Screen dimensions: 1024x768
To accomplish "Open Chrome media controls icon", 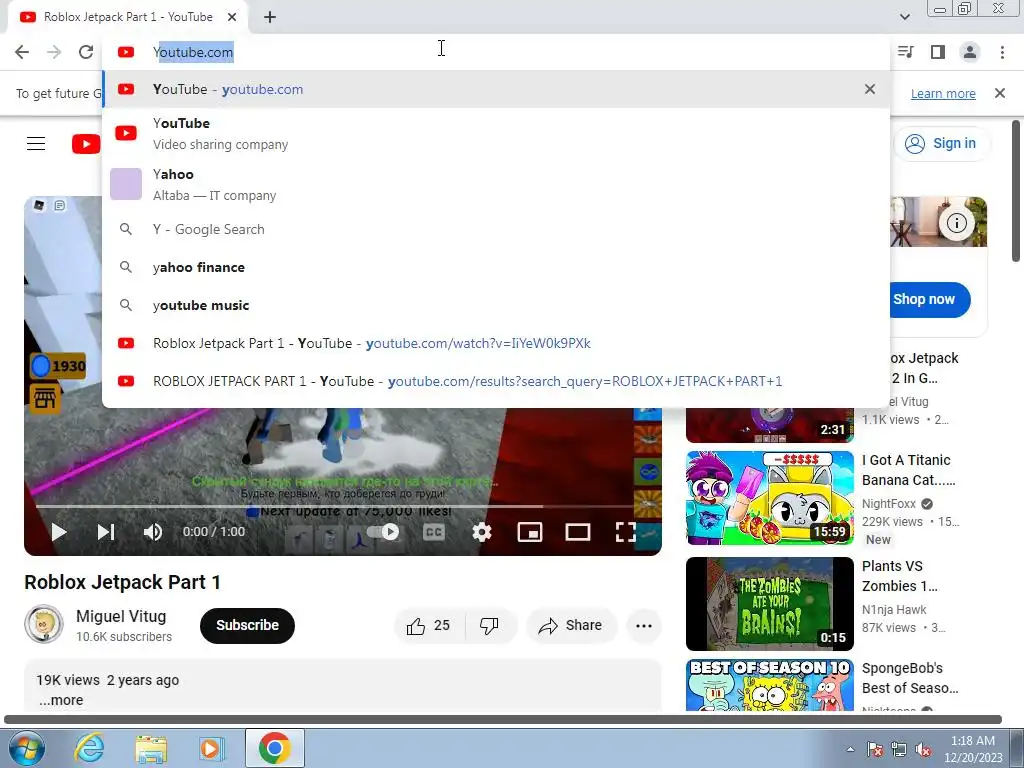I will coord(906,52).
